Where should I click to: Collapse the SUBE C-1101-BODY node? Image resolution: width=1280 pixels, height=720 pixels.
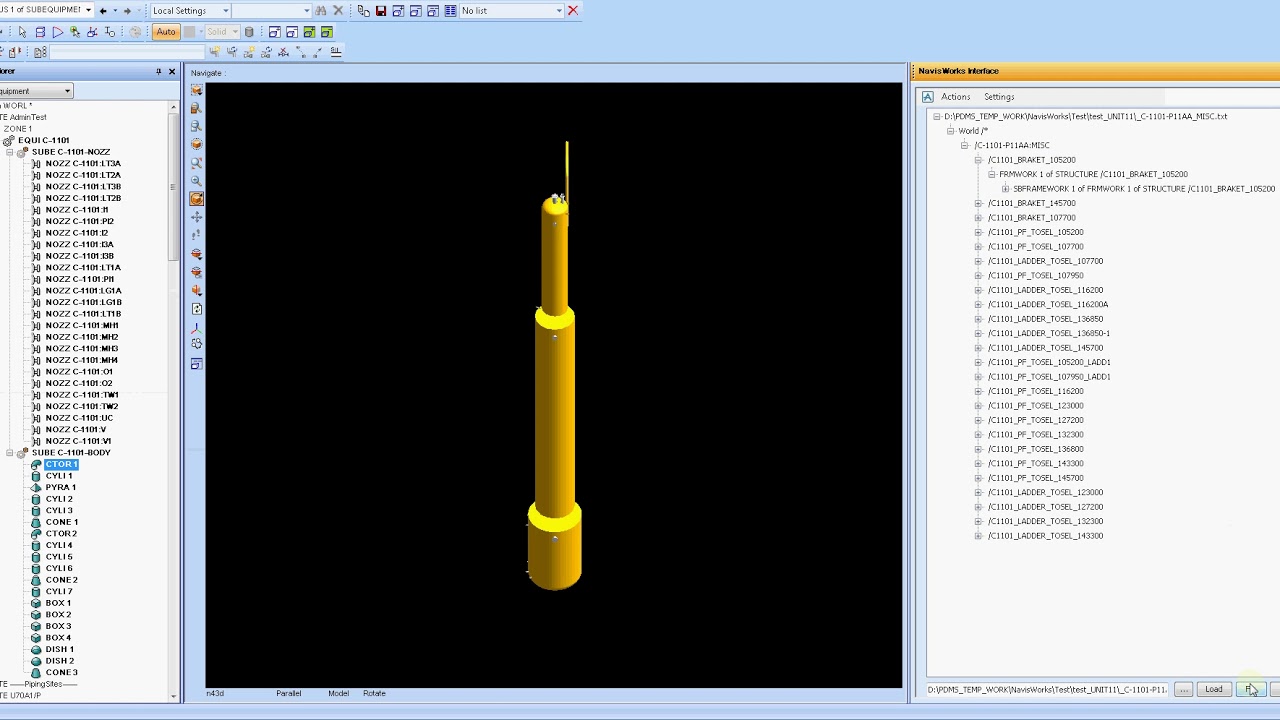(10, 453)
